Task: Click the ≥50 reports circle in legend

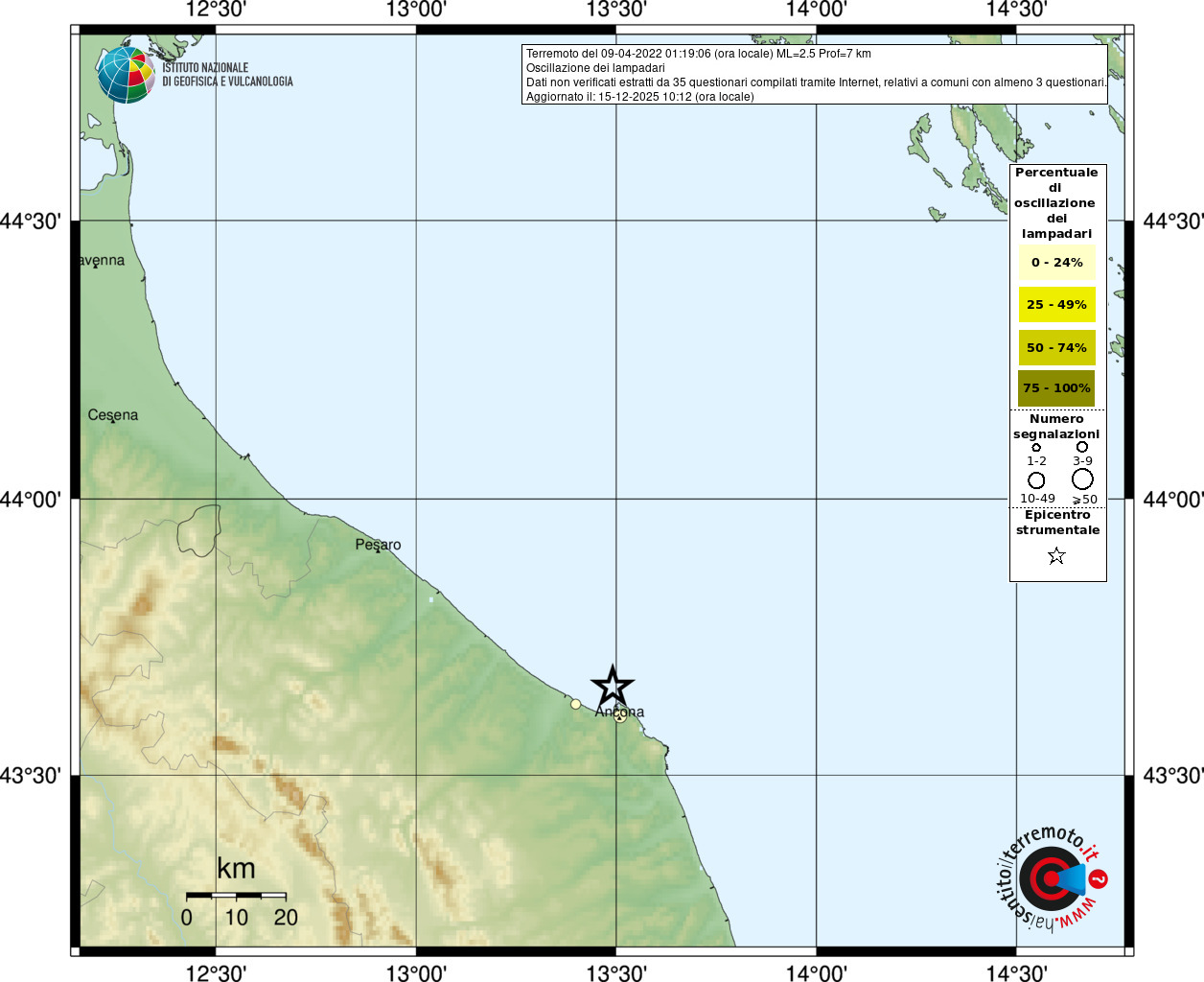Action: 1082,479
